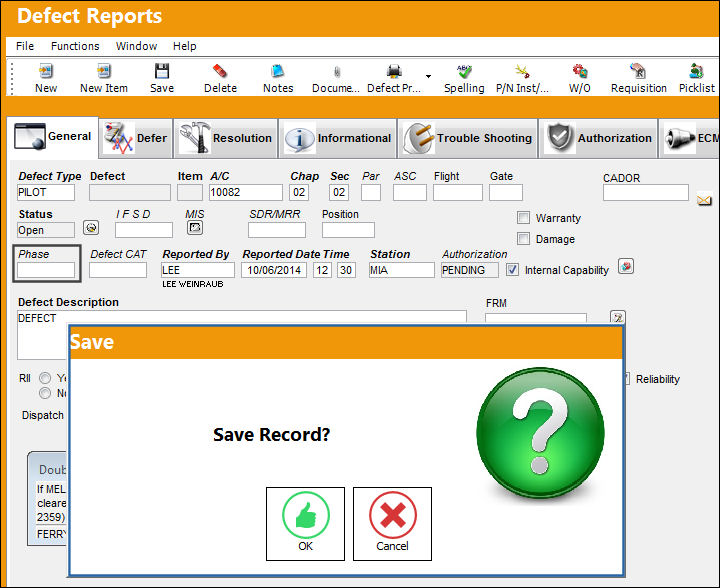Enable the Warranty checkbox
The height and width of the screenshot is (588, 720).
[523, 218]
